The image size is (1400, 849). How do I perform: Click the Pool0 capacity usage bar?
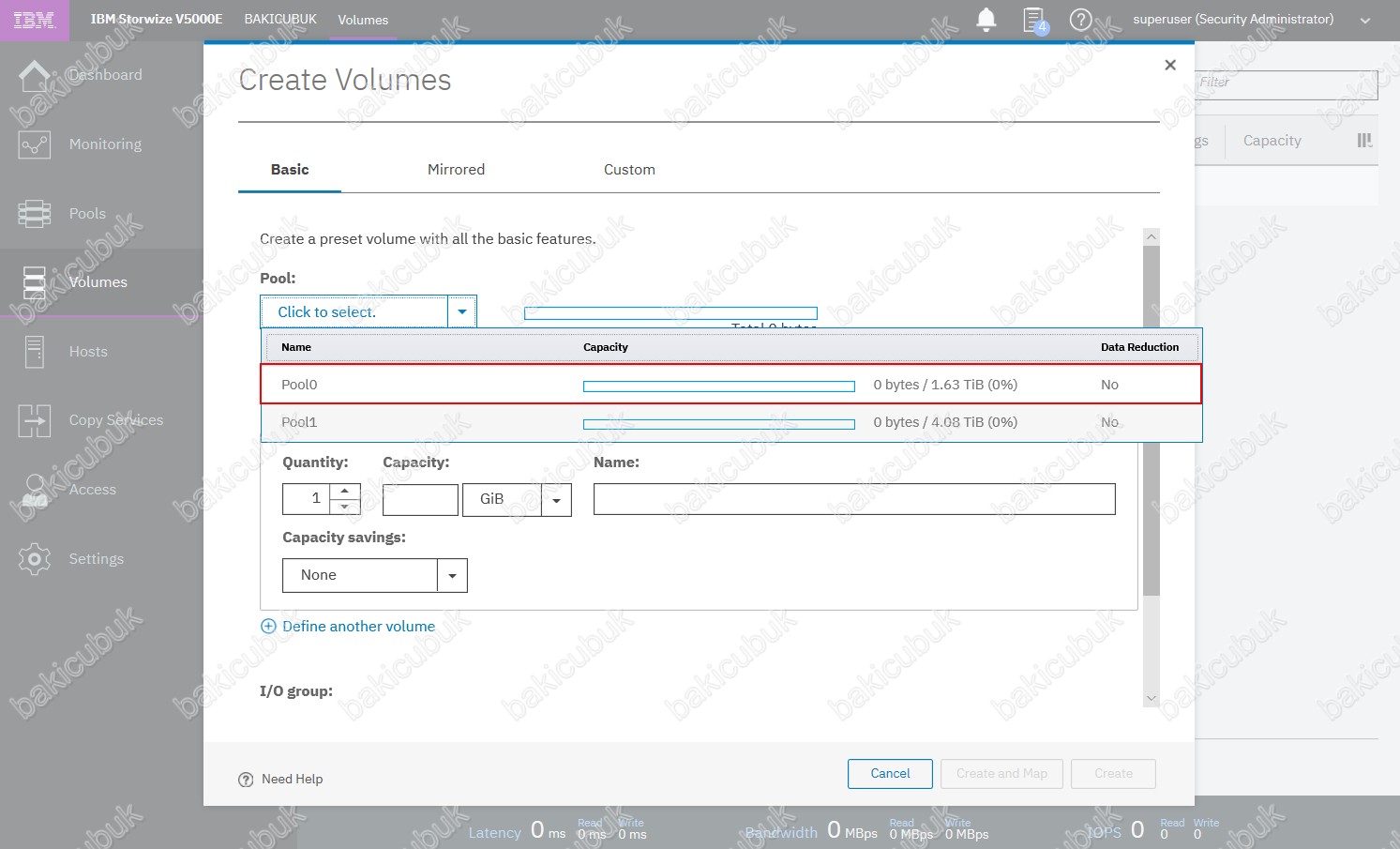pos(719,387)
